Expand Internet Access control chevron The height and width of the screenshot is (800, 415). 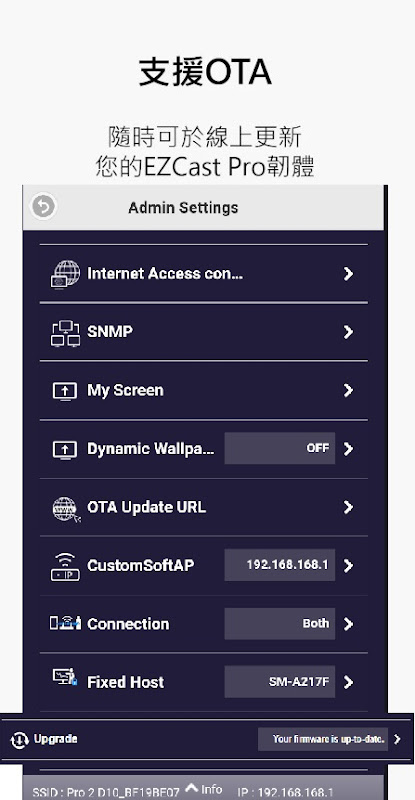tap(348, 274)
